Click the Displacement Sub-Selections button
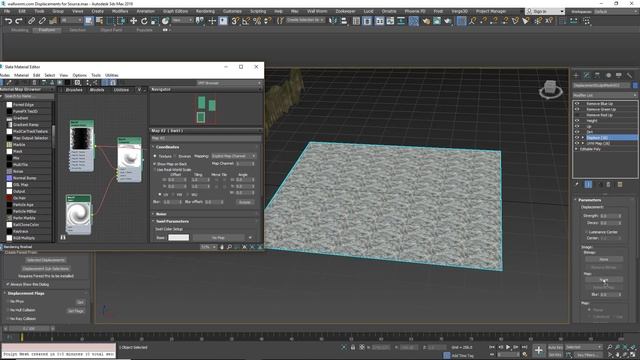The width and height of the screenshot is (640, 360). tap(46, 269)
